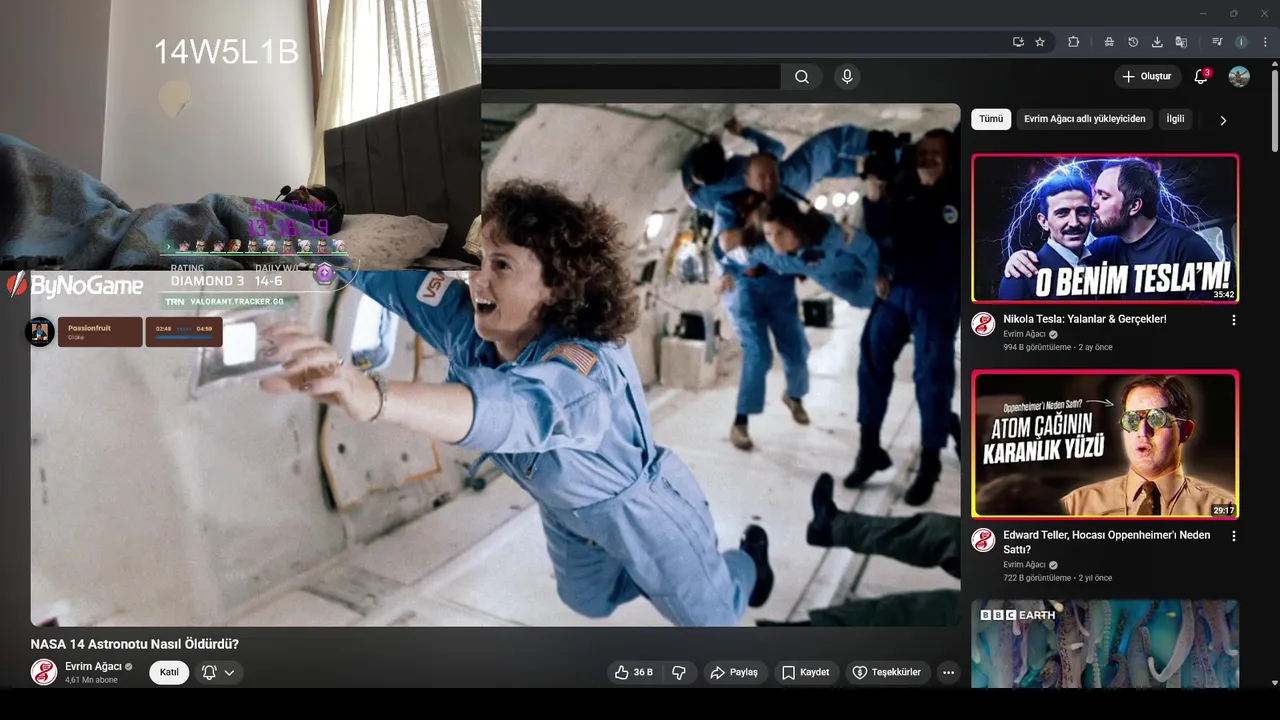Viewport: 1280px width, 720px height.
Task: Click channel icon beside Nikola Tesla title
Action: click(983, 324)
